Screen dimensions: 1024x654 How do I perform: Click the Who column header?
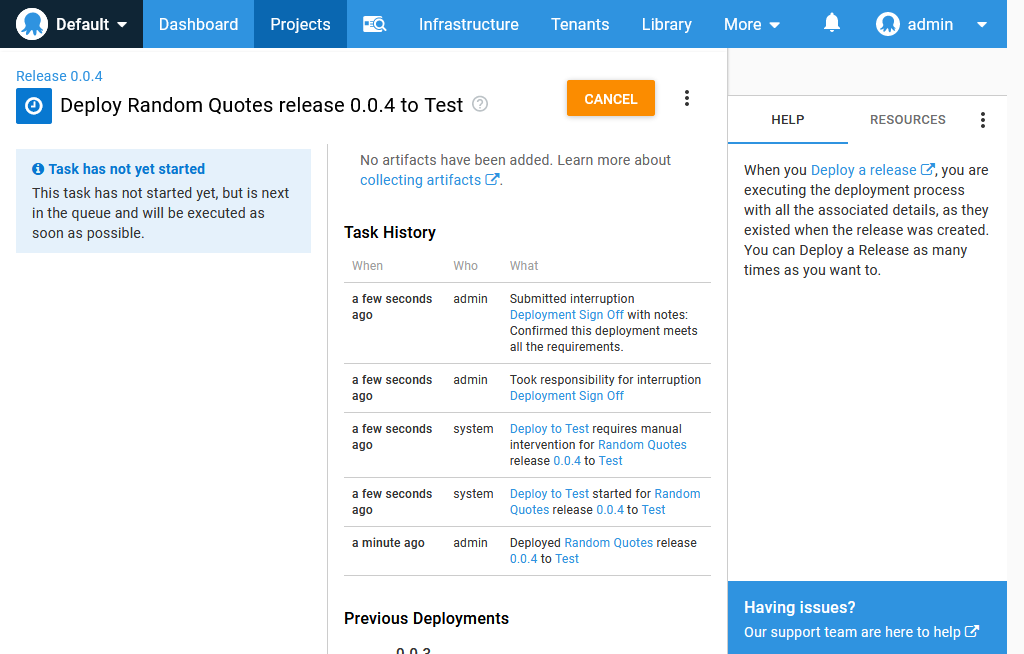click(466, 266)
